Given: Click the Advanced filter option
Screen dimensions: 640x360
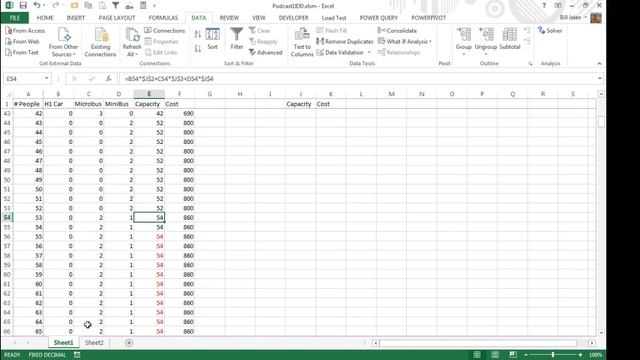Looking at the screenshot, I should click(x=266, y=53).
